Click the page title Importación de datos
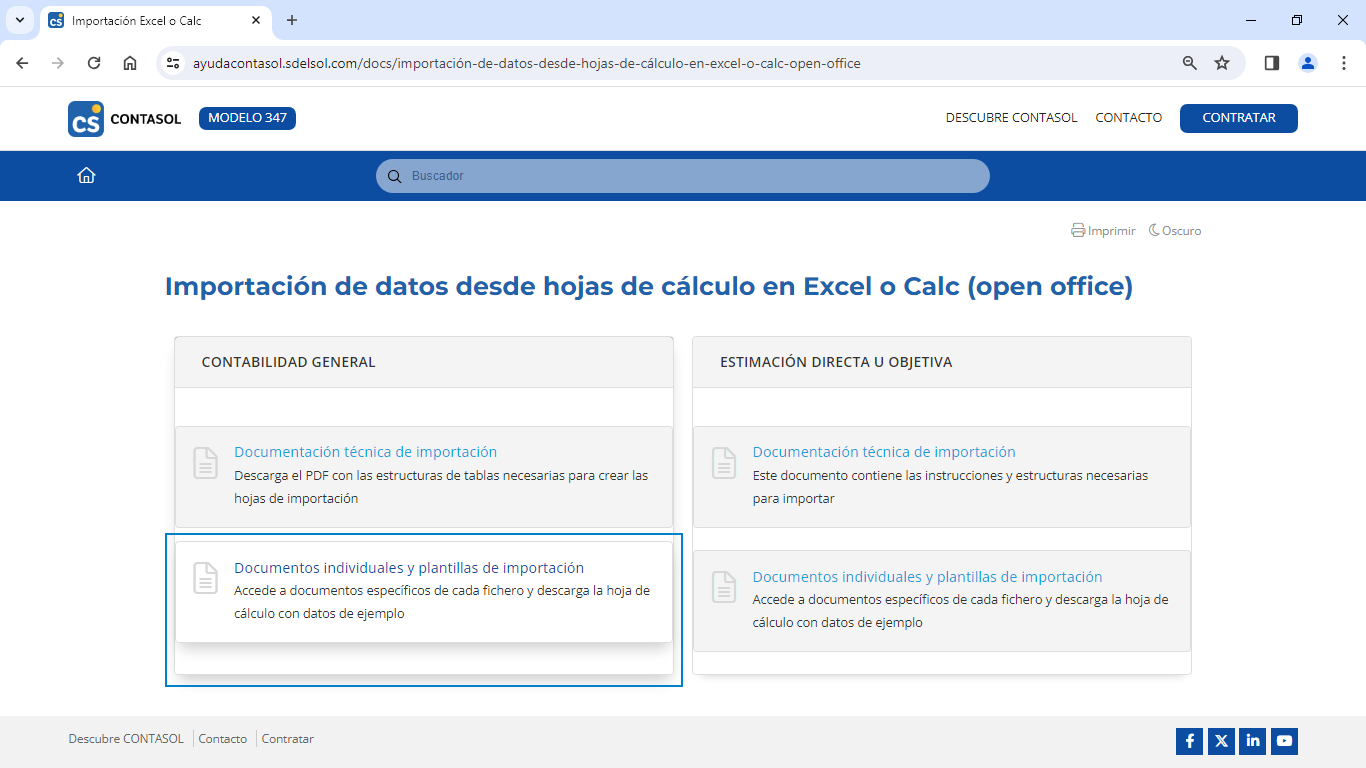The image size is (1366, 768). point(649,286)
